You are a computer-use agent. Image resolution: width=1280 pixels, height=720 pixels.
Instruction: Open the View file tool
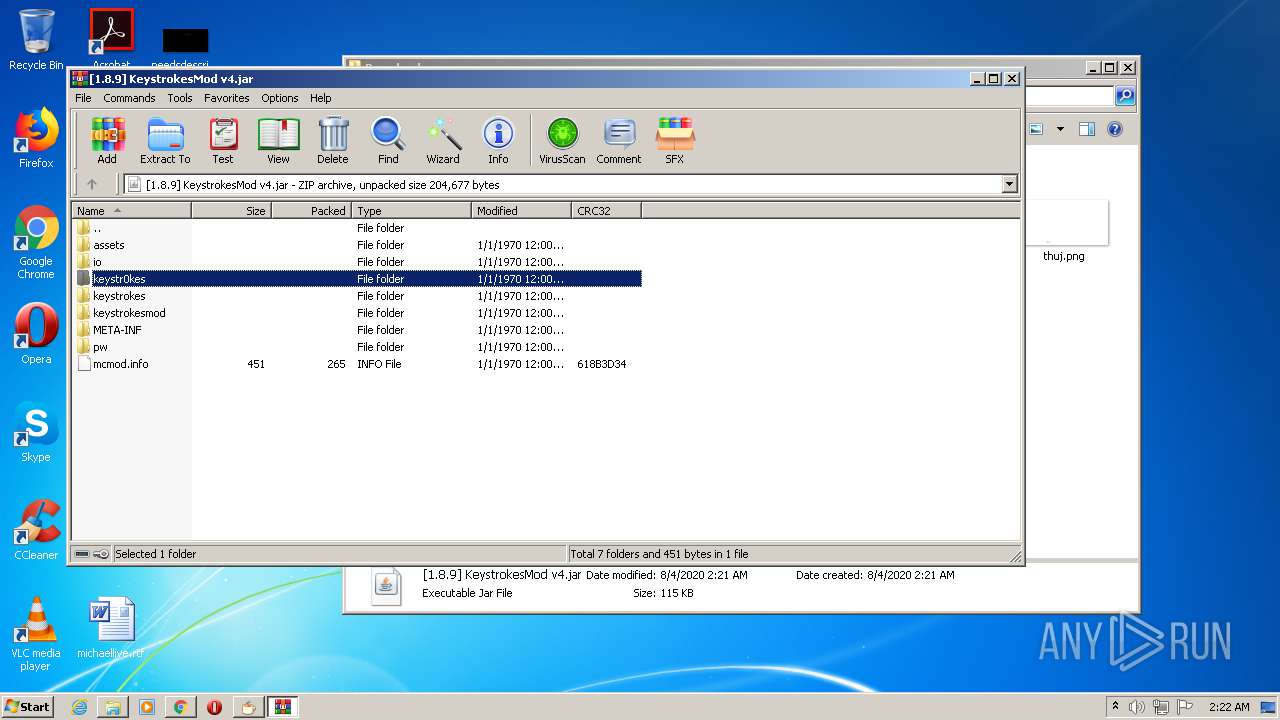pos(278,140)
